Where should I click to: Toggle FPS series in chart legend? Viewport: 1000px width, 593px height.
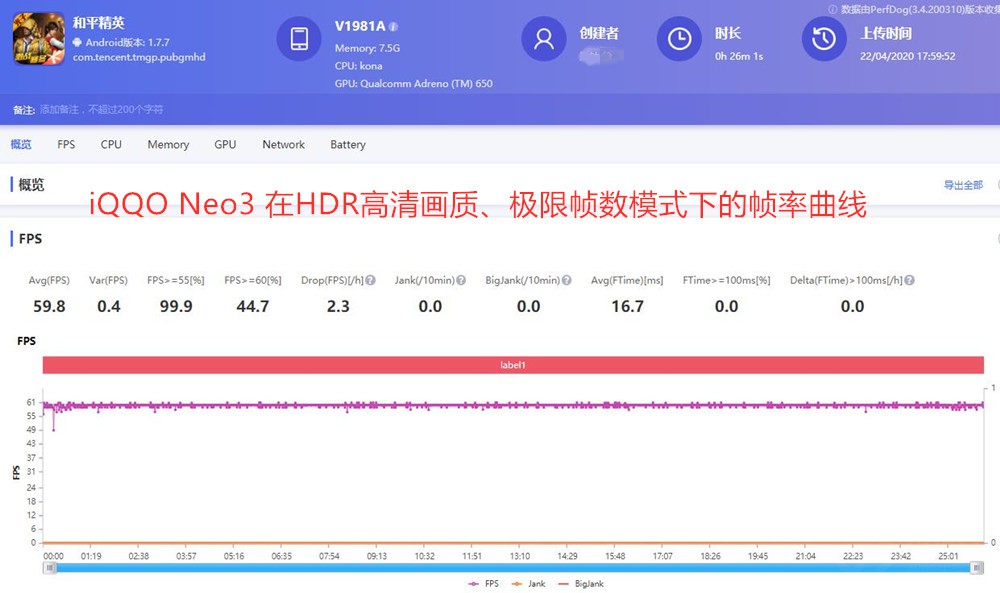point(484,583)
